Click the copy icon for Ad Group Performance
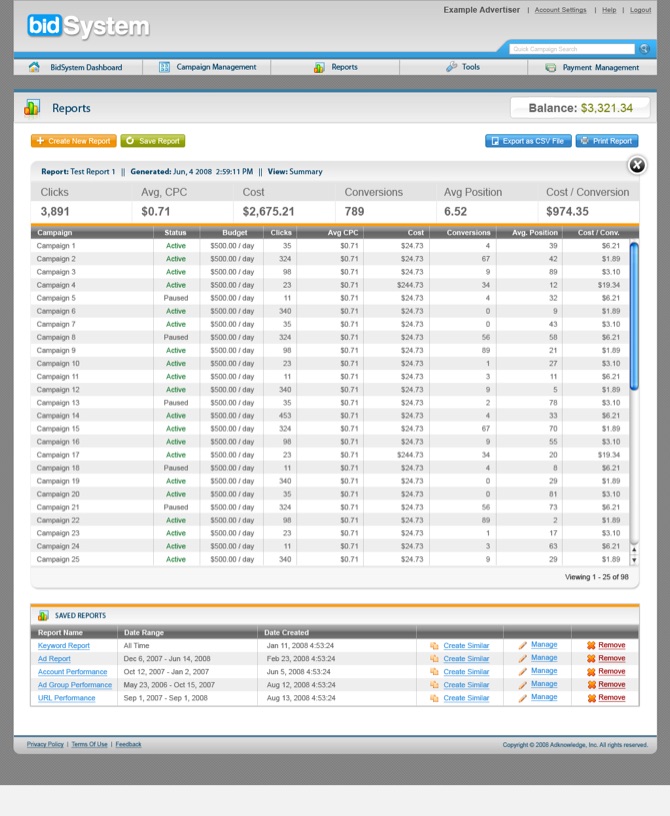This screenshot has height=816, width=670. pos(434,685)
